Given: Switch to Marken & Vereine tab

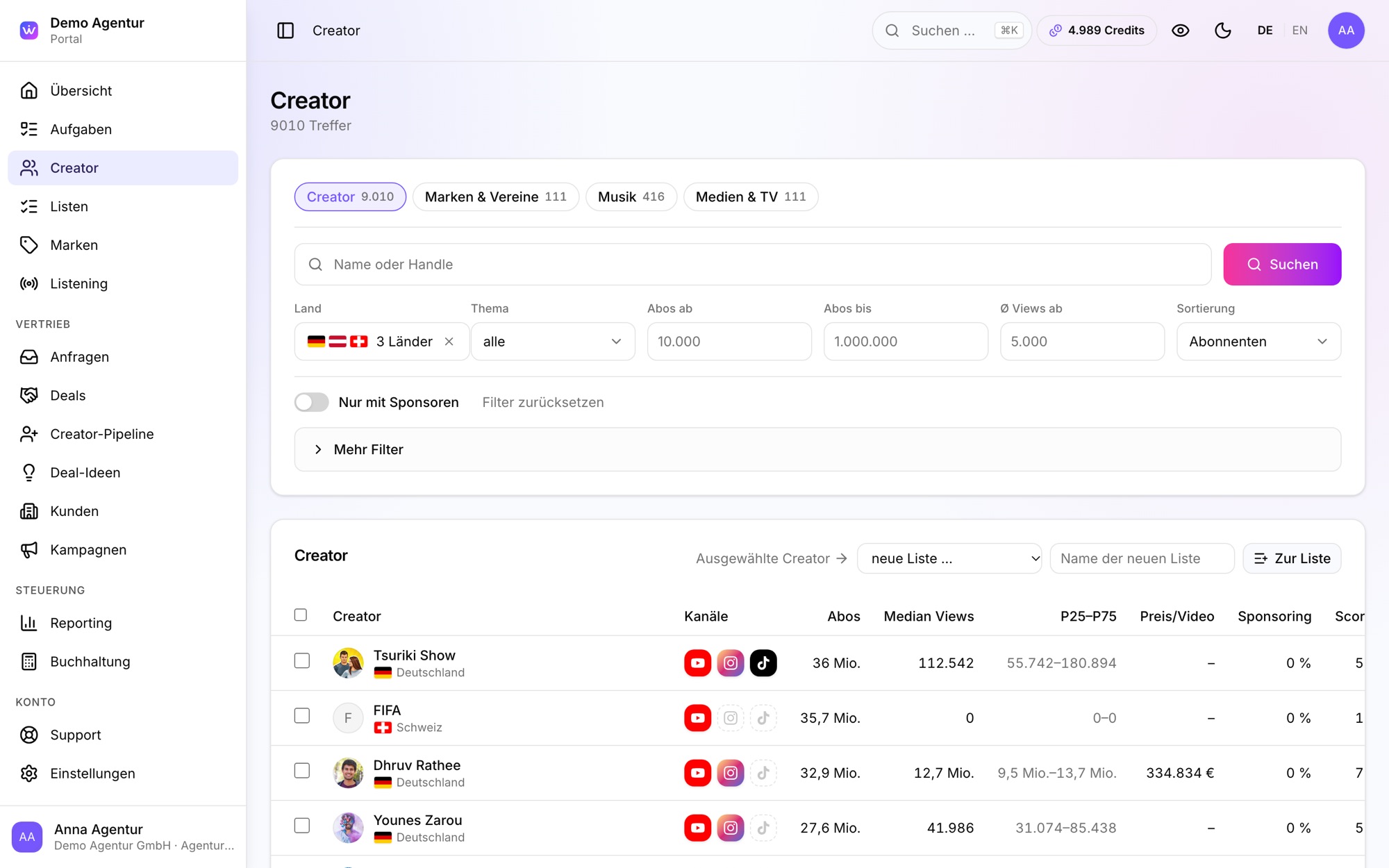Looking at the screenshot, I should point(496,197).
